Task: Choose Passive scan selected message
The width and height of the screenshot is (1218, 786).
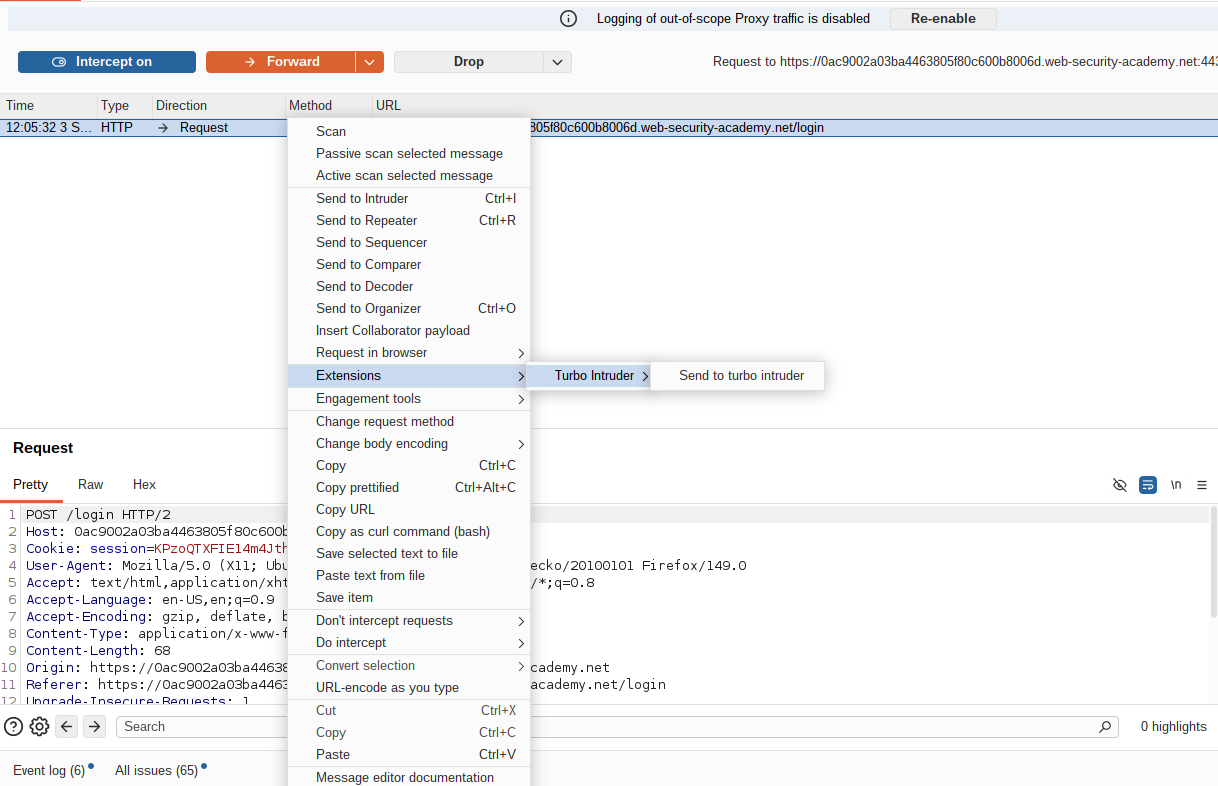Action: click(409, 153)
